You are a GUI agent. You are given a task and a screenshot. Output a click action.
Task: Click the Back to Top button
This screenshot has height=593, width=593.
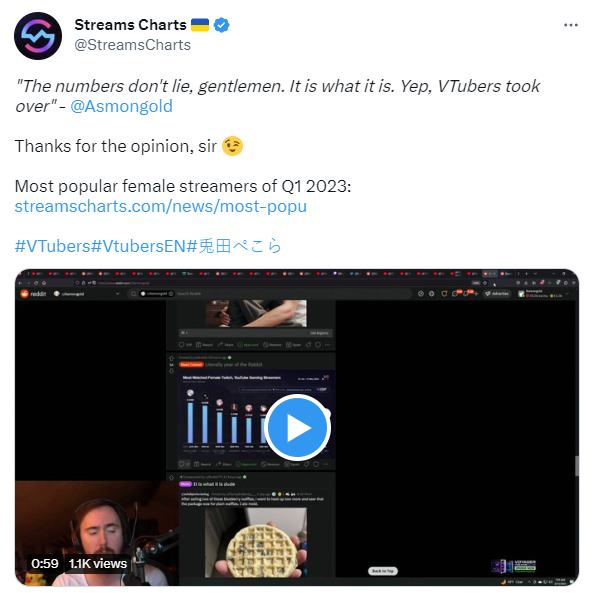point(383,571)
